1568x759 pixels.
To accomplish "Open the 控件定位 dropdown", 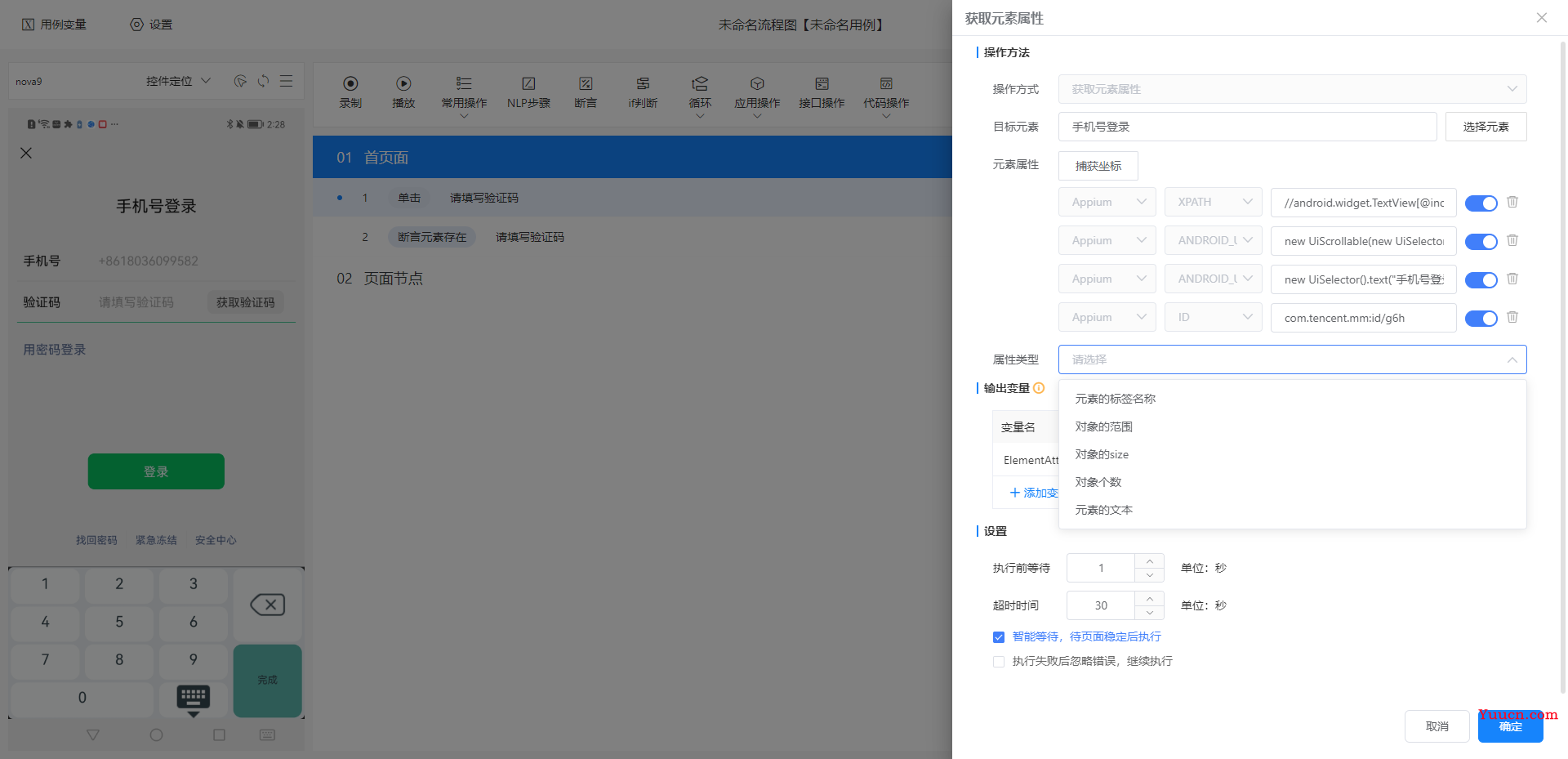I will pos(178,81).
